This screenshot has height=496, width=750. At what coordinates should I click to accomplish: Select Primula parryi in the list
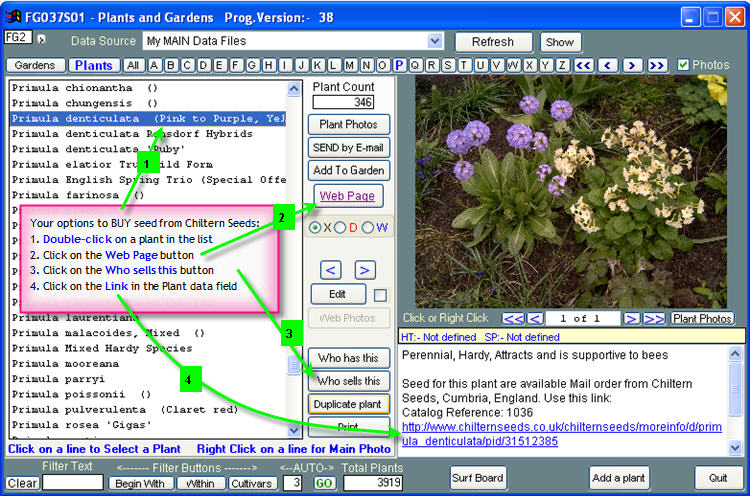148,379
